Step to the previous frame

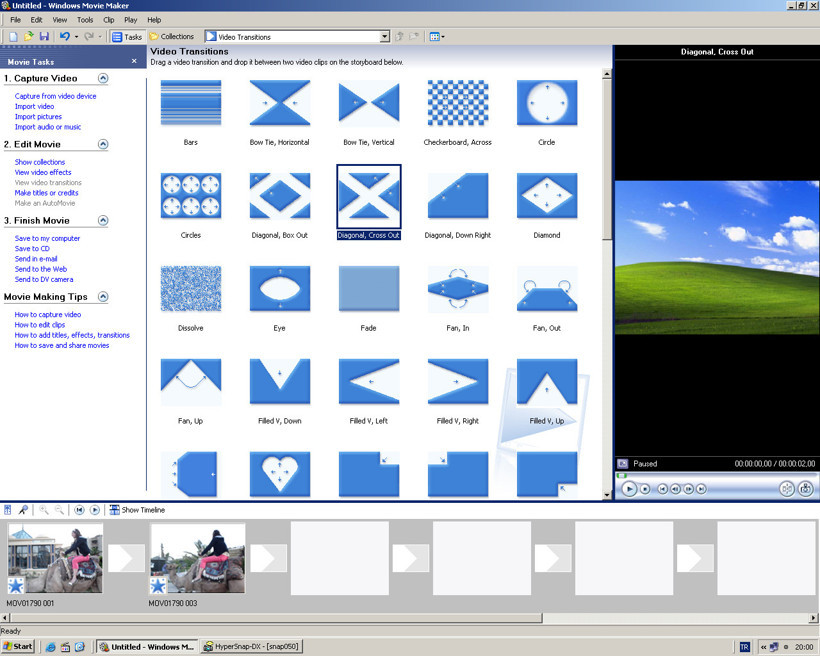[x=675, y=489]
